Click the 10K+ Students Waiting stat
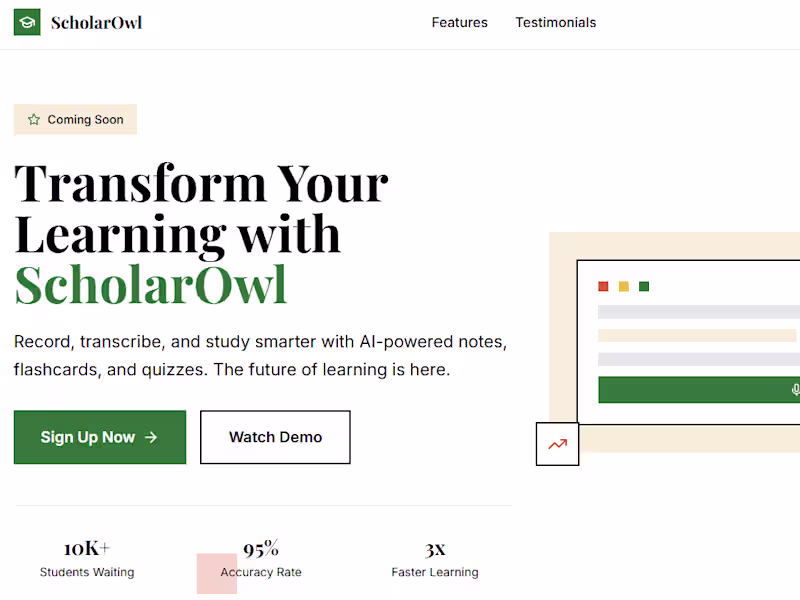 tap(87, 559)
